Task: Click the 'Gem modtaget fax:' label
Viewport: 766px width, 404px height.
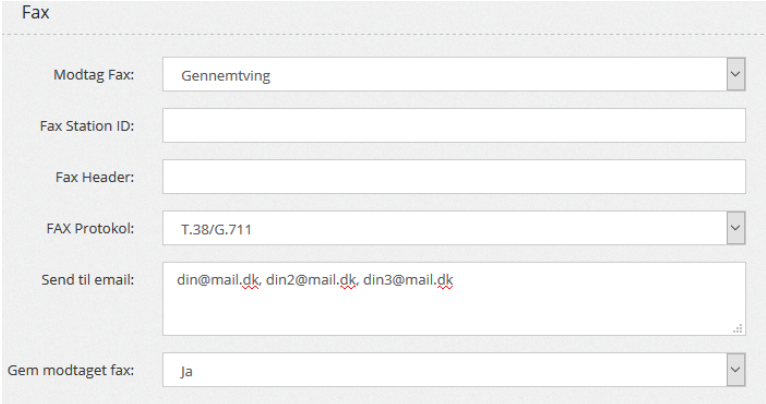Action: coord(71,371)
